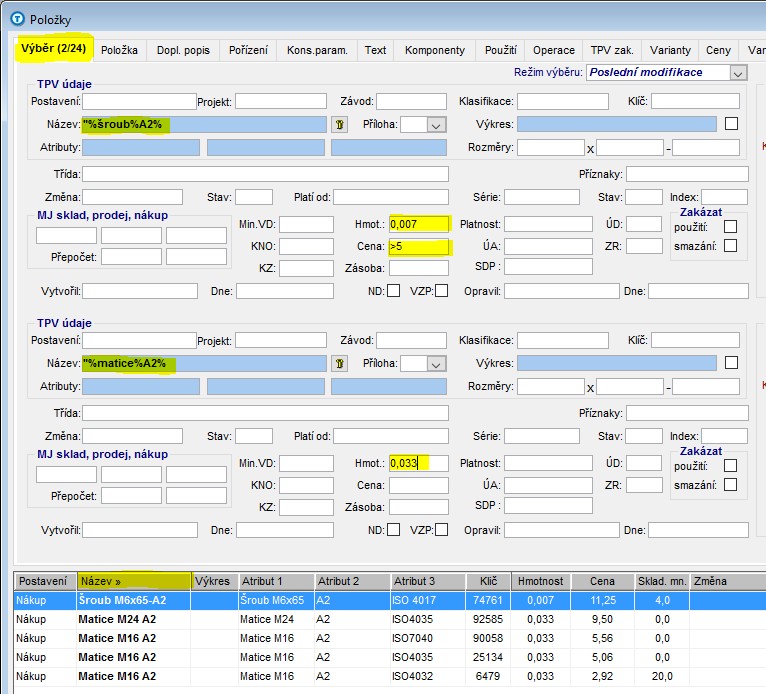
Task: Select the Kons.param. tab
Action: [x=317, y=50]
